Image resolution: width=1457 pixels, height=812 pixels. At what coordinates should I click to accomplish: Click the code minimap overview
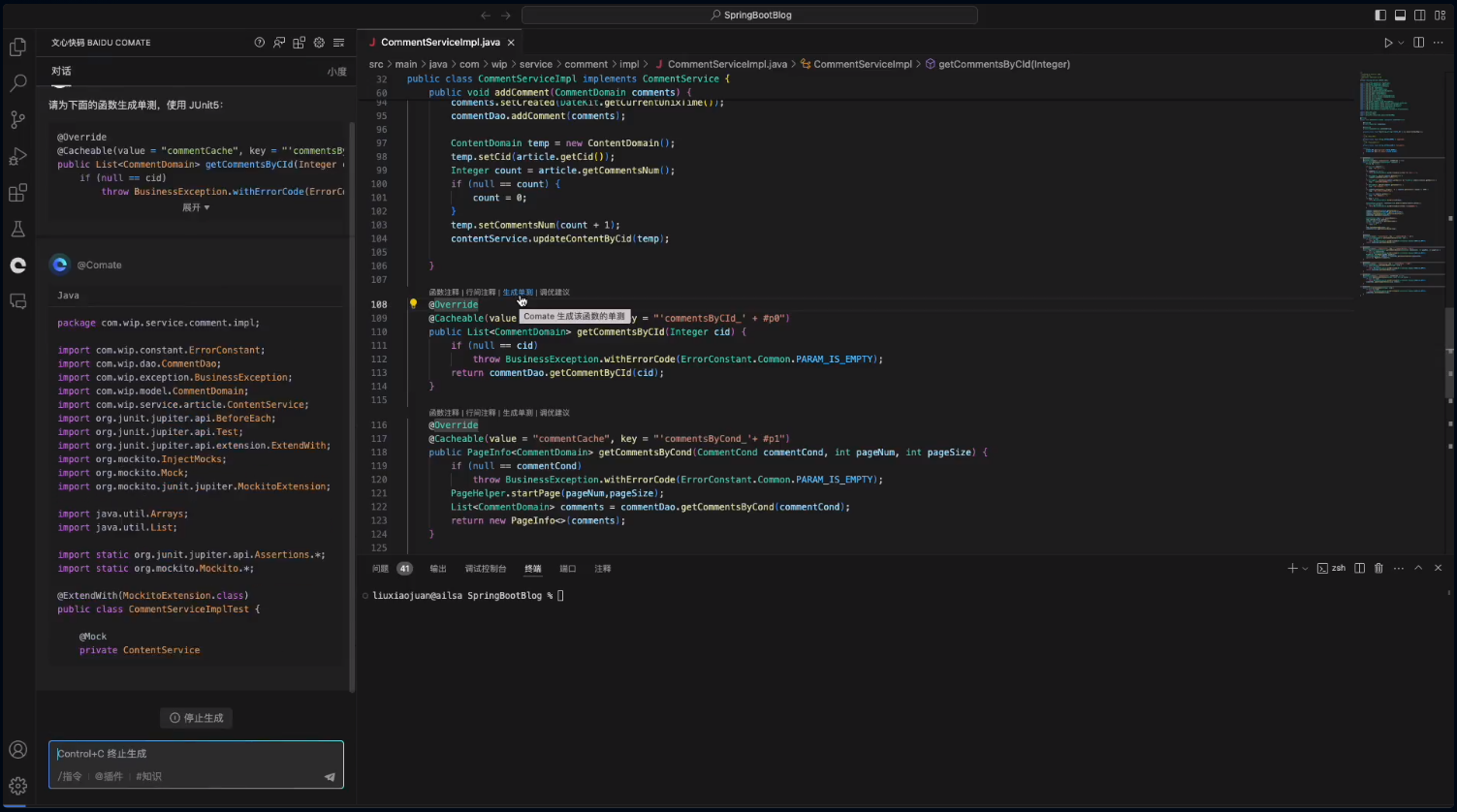click(x=1401, y=184)
